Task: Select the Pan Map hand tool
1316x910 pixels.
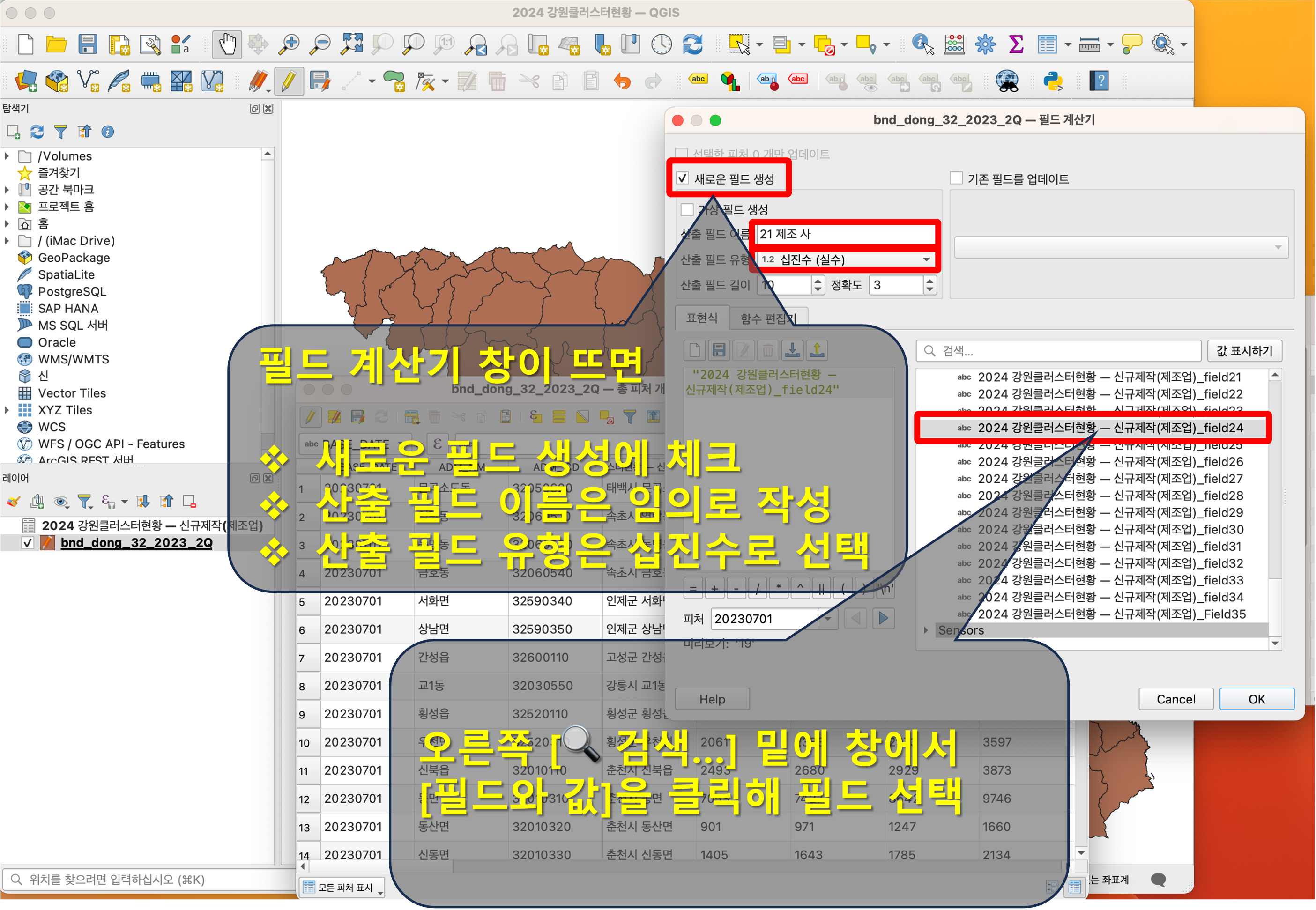Action: 227,44
